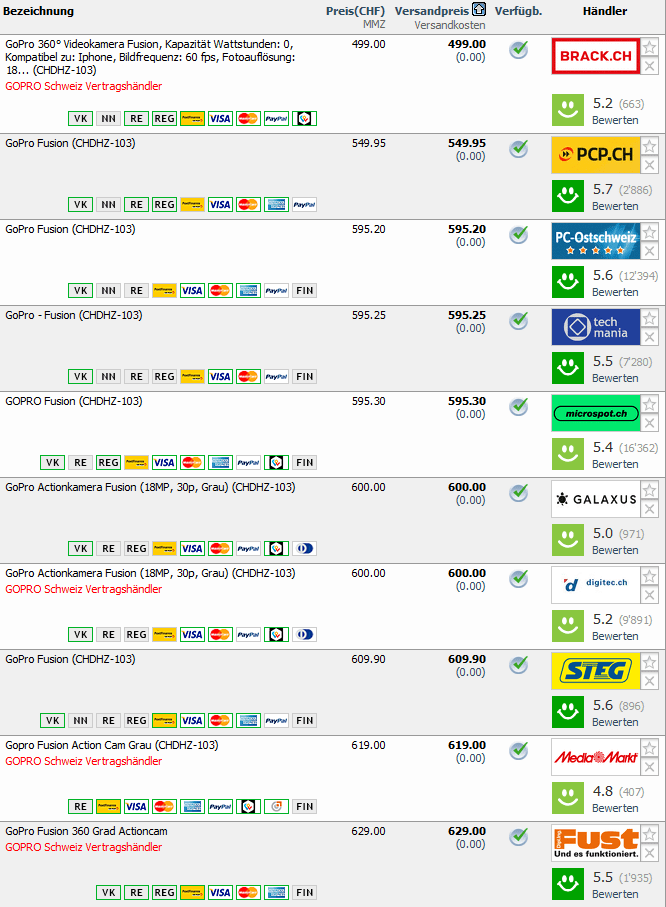
Task: Open the GoPro Fusion 360 Grad Actioncam listing
Action: (x=86, y=831)
